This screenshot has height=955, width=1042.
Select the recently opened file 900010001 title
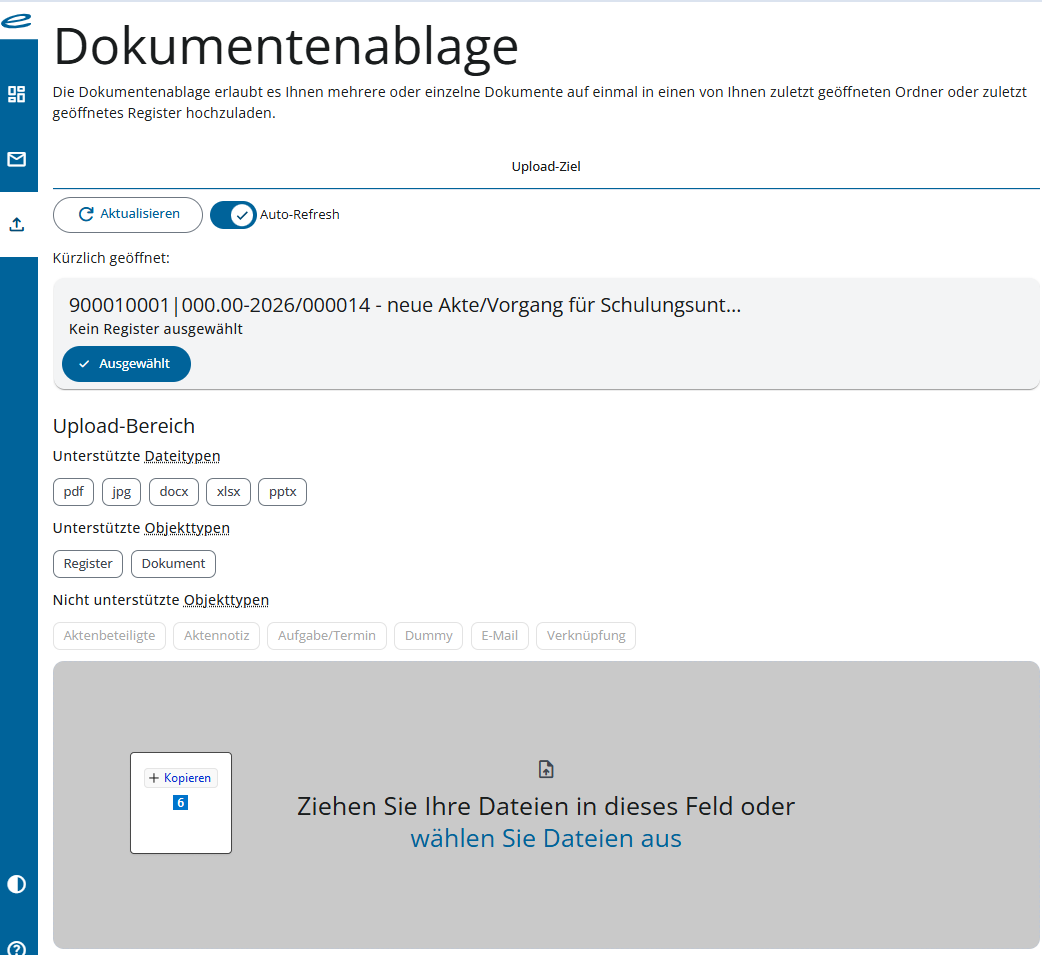(x=405, y=305)
